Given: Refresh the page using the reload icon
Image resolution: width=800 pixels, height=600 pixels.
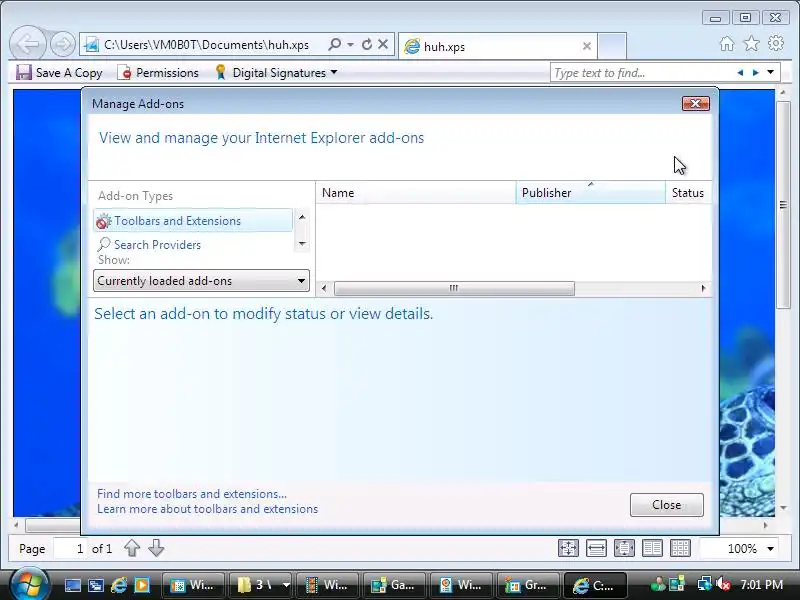Looking at the screenshot, I should (366, 44).
